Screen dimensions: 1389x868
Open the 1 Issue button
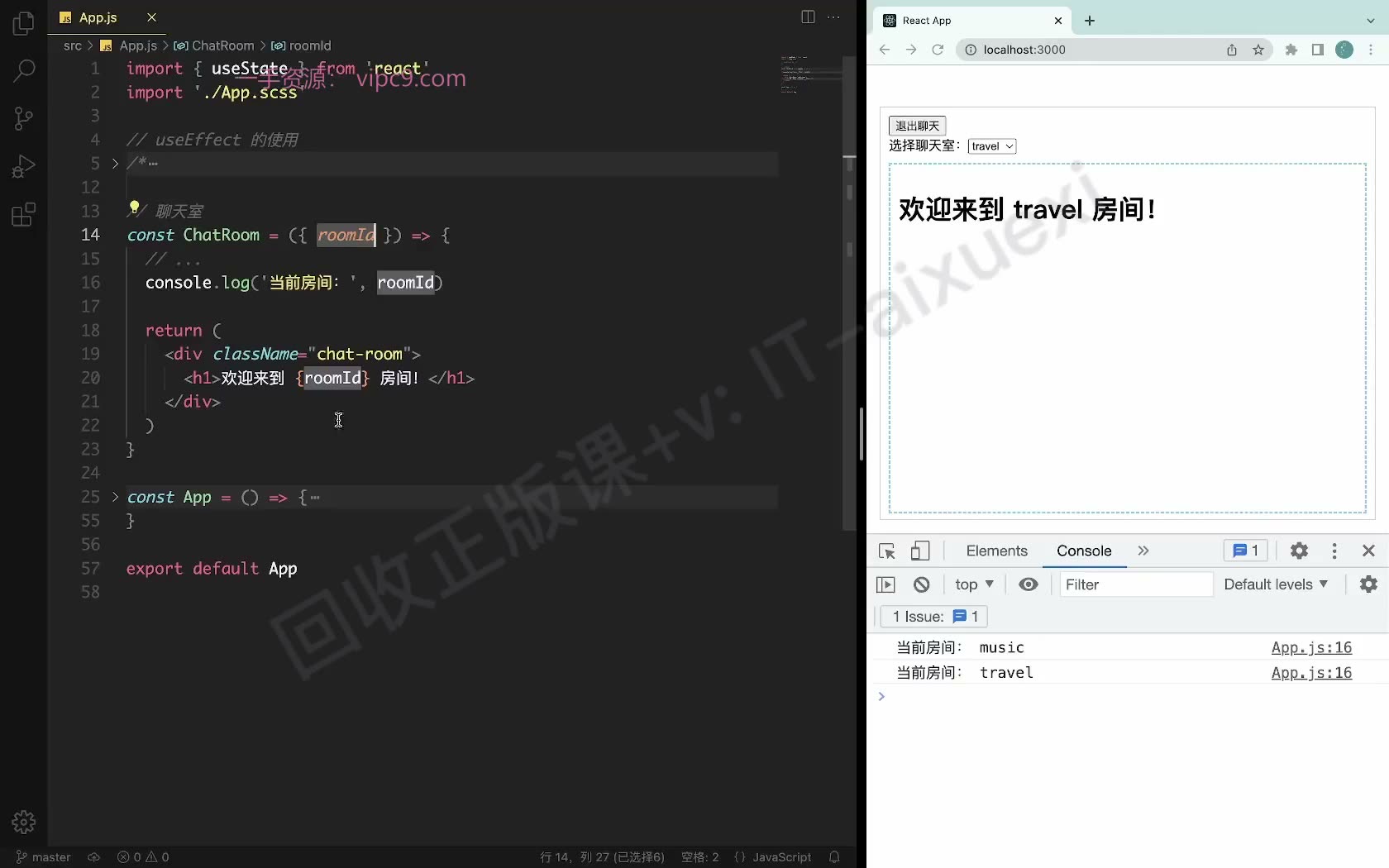click(x=935, y=617)
